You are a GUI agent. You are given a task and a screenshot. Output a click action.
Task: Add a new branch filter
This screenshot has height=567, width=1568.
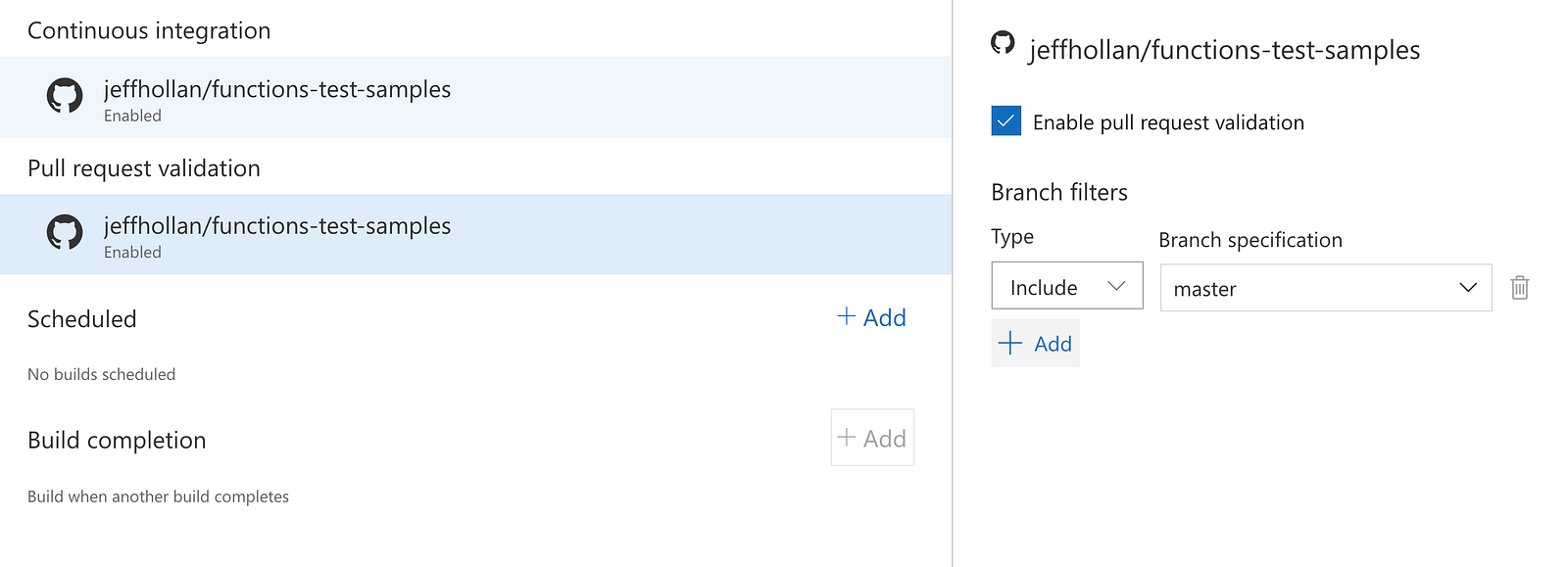1036,343
